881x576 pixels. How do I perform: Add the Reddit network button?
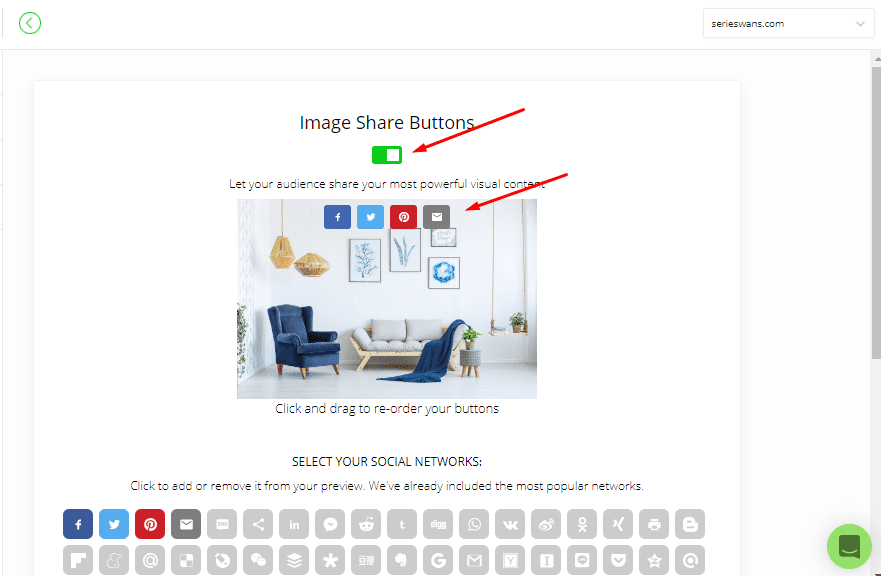point(366,524)
